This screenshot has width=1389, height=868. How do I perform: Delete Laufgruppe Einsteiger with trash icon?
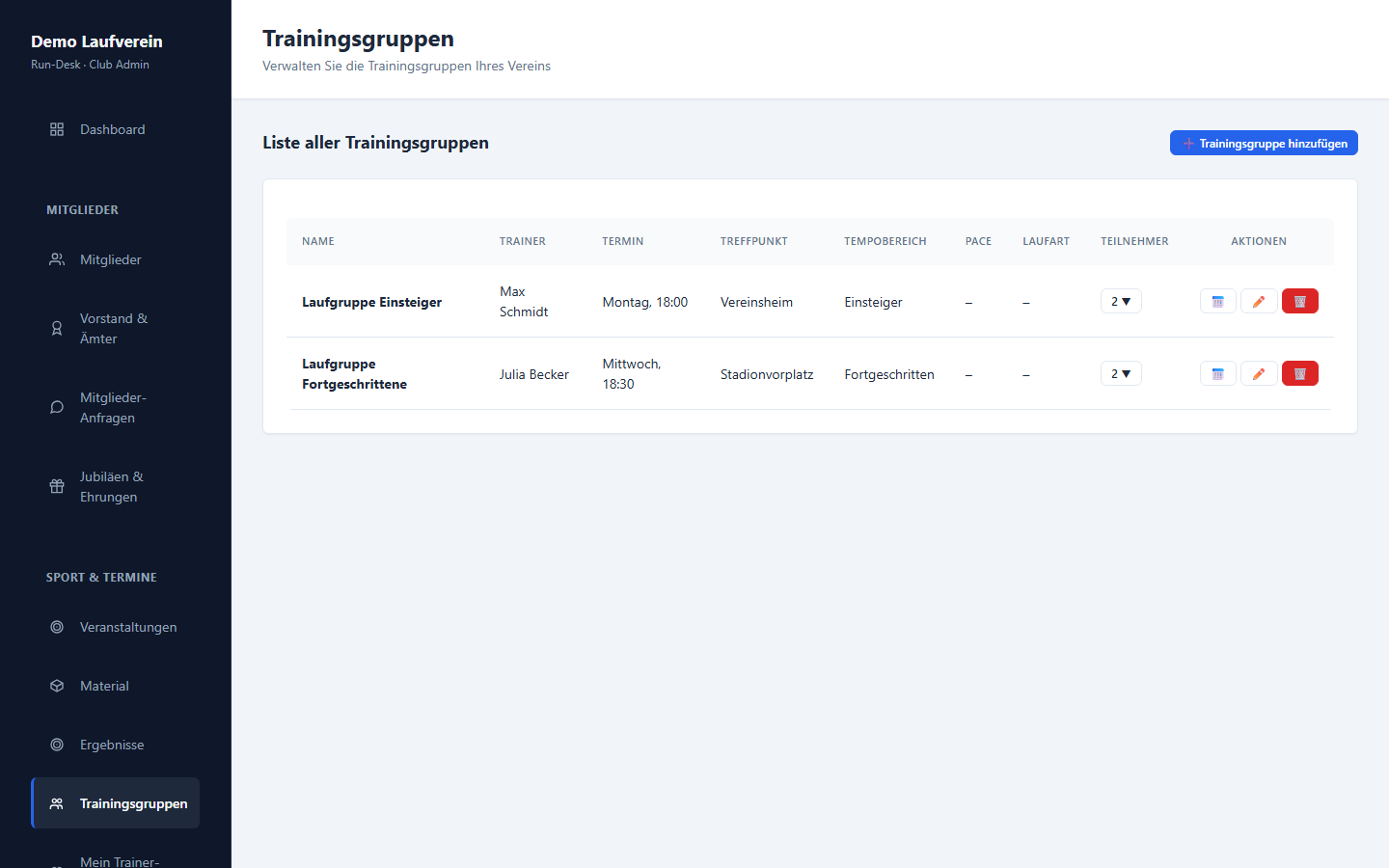click(x=1300, y=302)
